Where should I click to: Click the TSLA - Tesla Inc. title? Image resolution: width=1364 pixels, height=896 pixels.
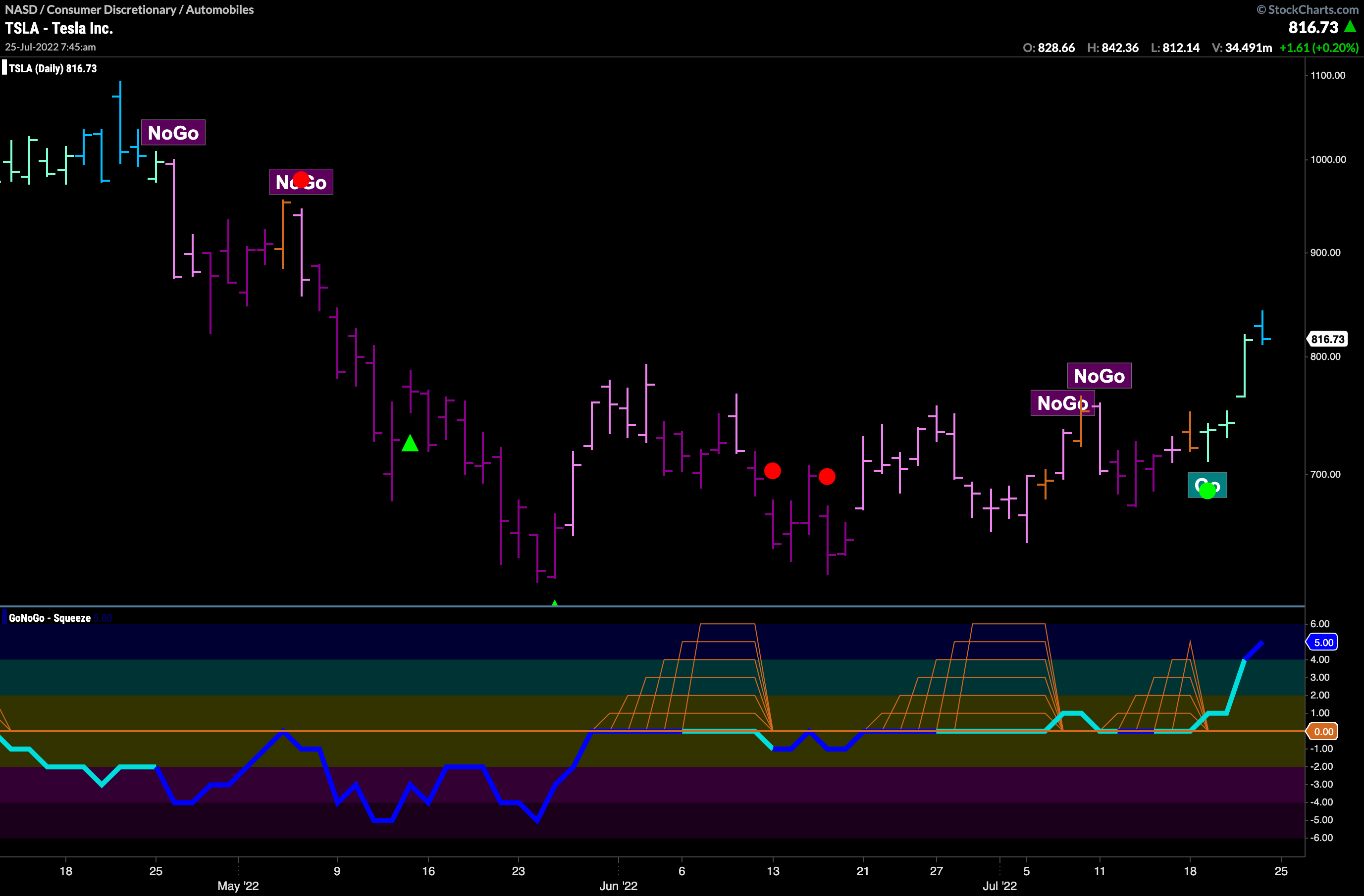point(59,28)
